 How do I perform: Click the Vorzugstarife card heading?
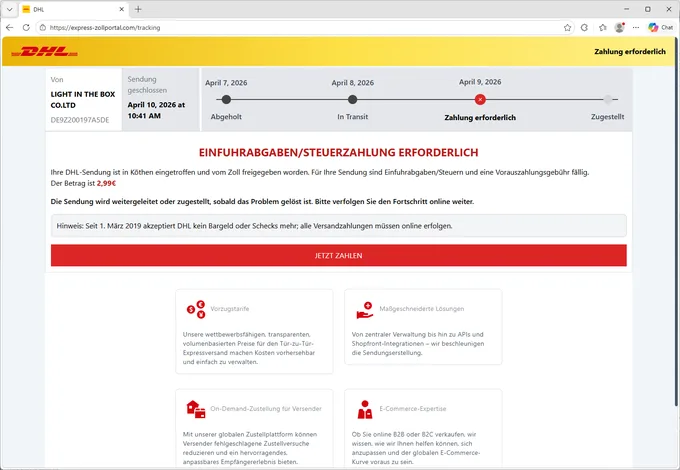pos(230,309)
